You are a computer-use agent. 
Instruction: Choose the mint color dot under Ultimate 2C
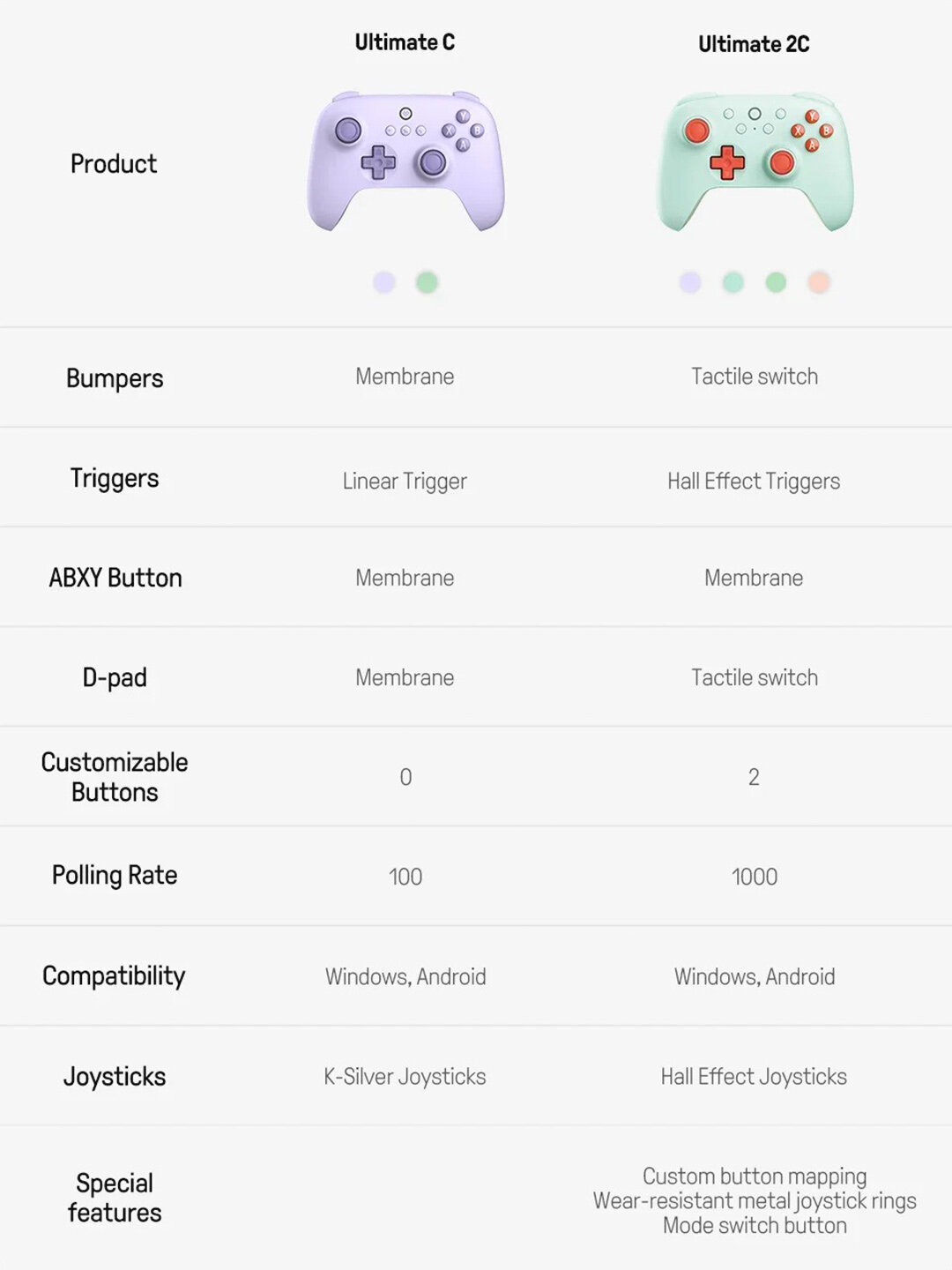[733, 282]
